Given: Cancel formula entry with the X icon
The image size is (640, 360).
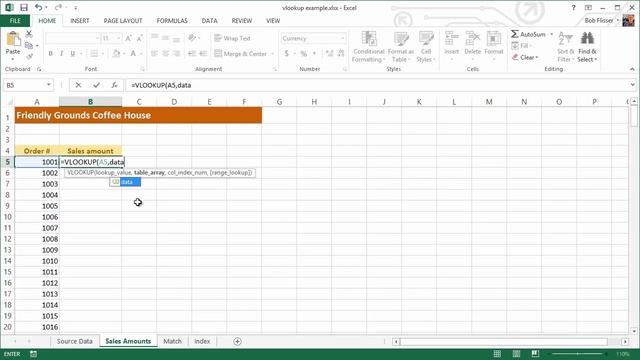Looking at the screenshot, I should 78,85.
